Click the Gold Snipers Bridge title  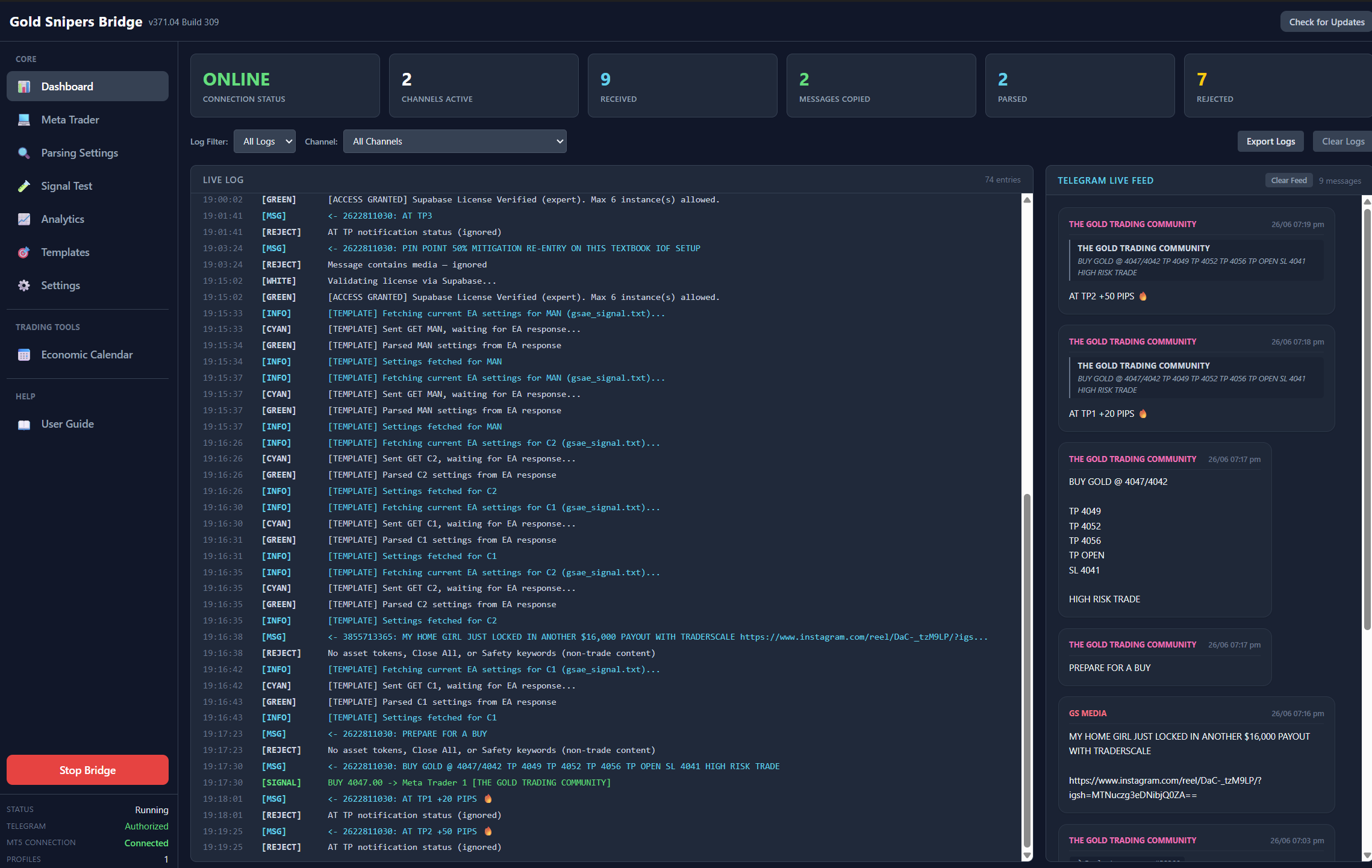point(76,22)
